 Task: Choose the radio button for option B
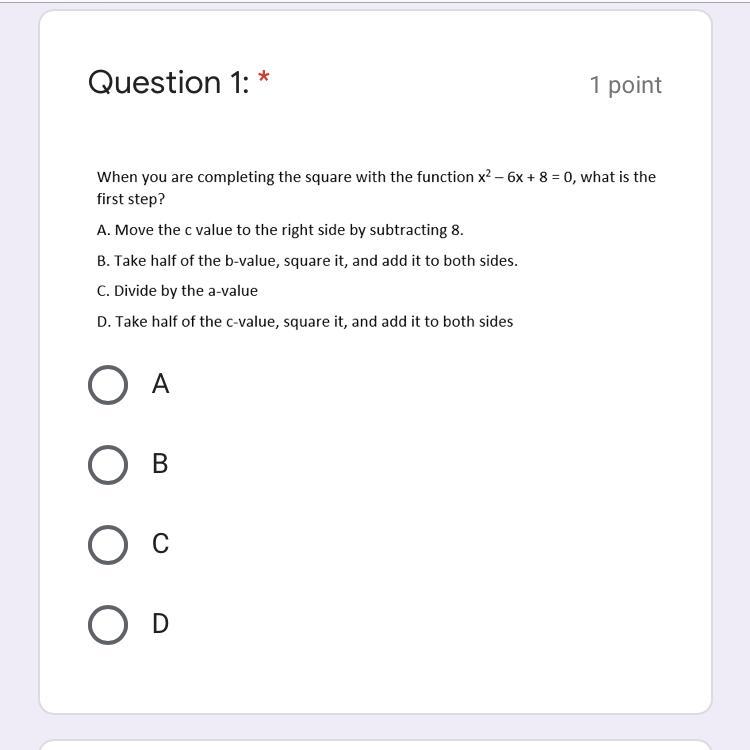pyautogui.click(x=108, y=464)
